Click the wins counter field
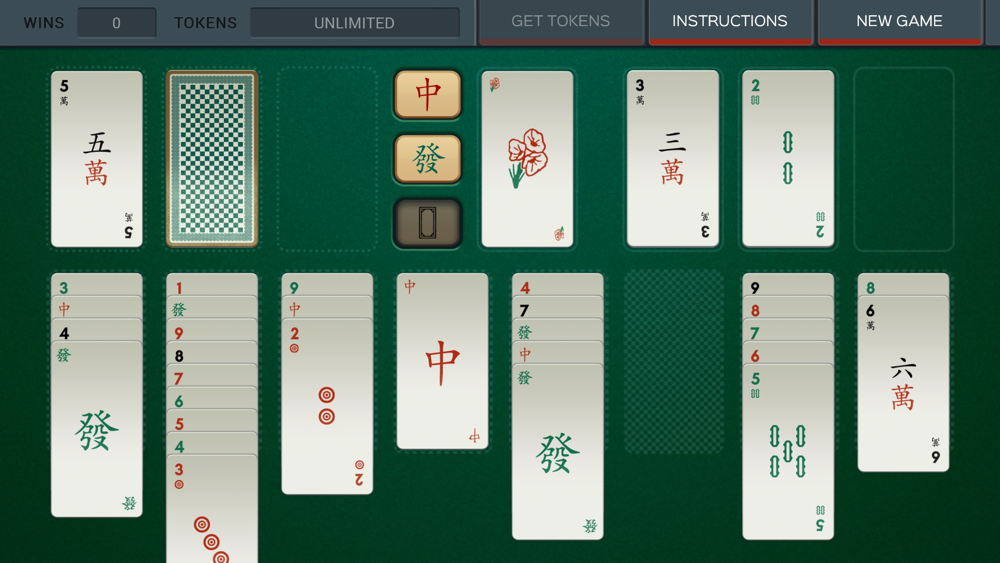The image size is (1000, 563). 117,23
